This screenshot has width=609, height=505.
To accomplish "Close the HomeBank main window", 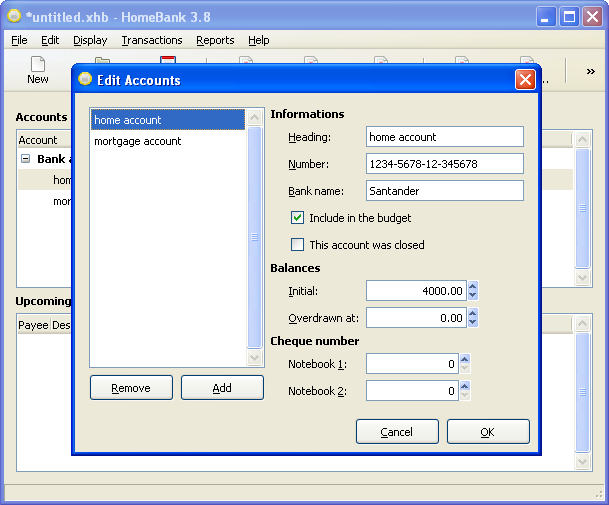I will (592, 17).
